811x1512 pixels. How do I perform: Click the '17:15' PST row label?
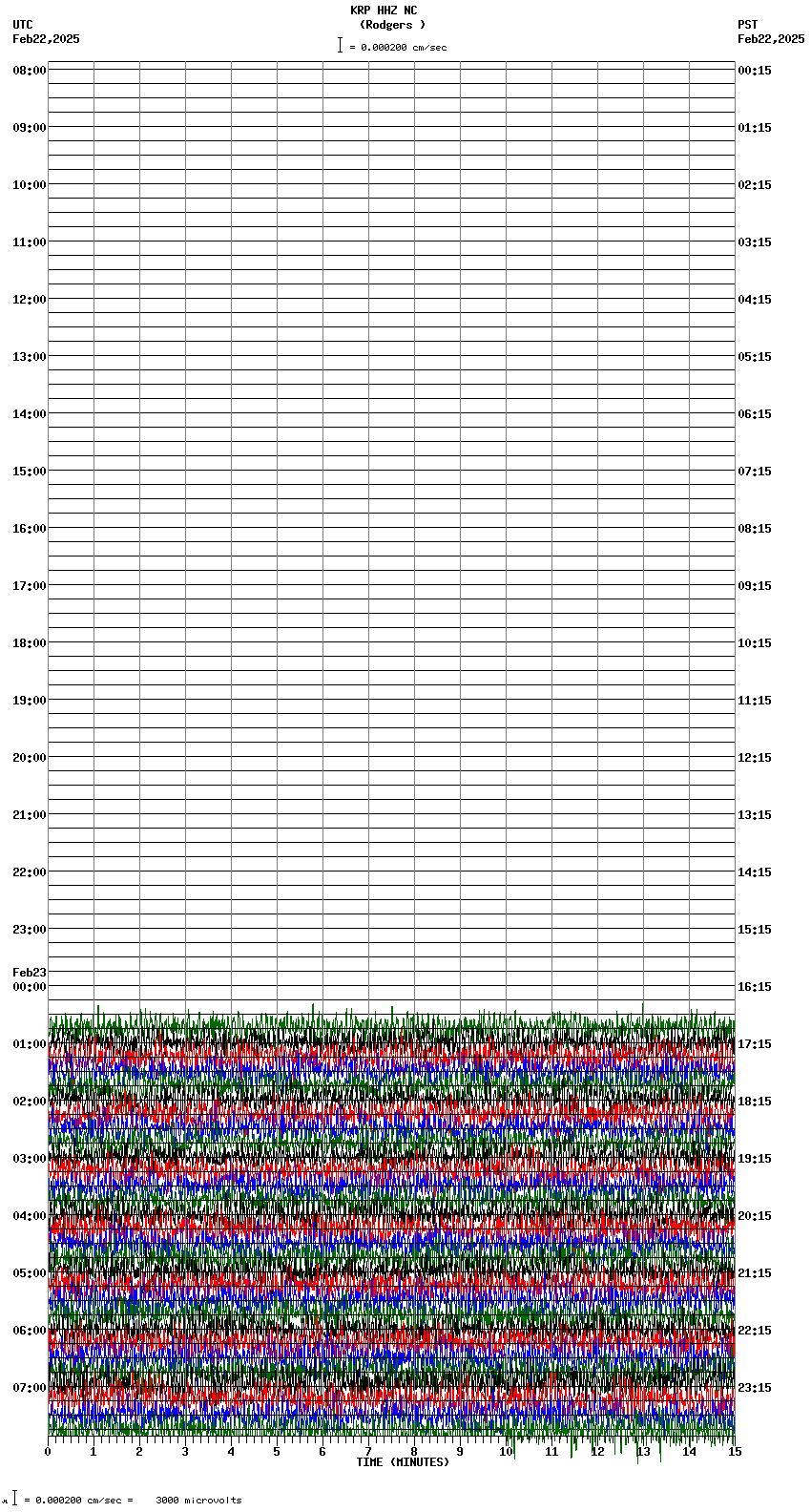coord(755,1044)
